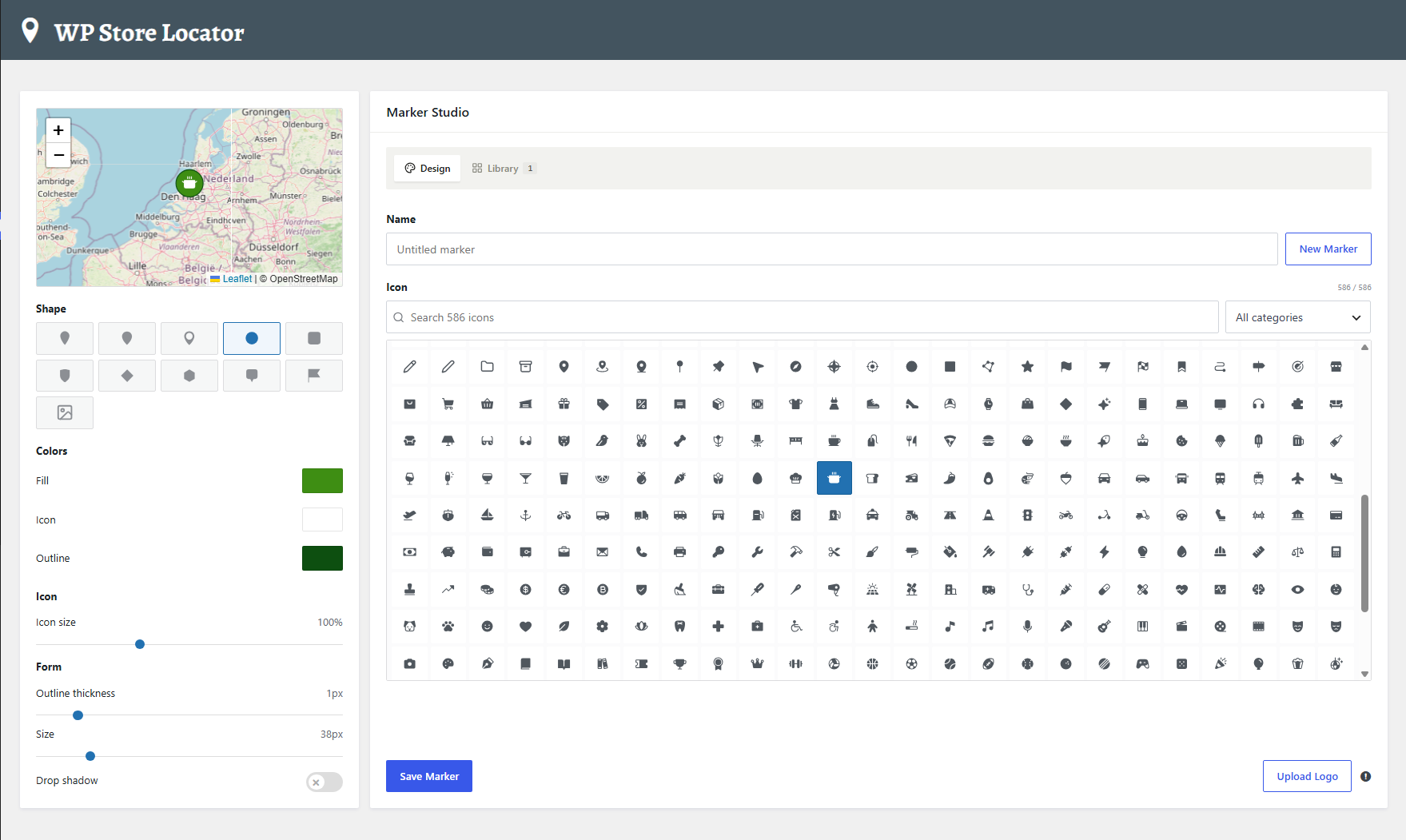The height and width of the screenshot is (840, 1406).
Task: Pick the stethoscope icon
Action: point(1028,589)
